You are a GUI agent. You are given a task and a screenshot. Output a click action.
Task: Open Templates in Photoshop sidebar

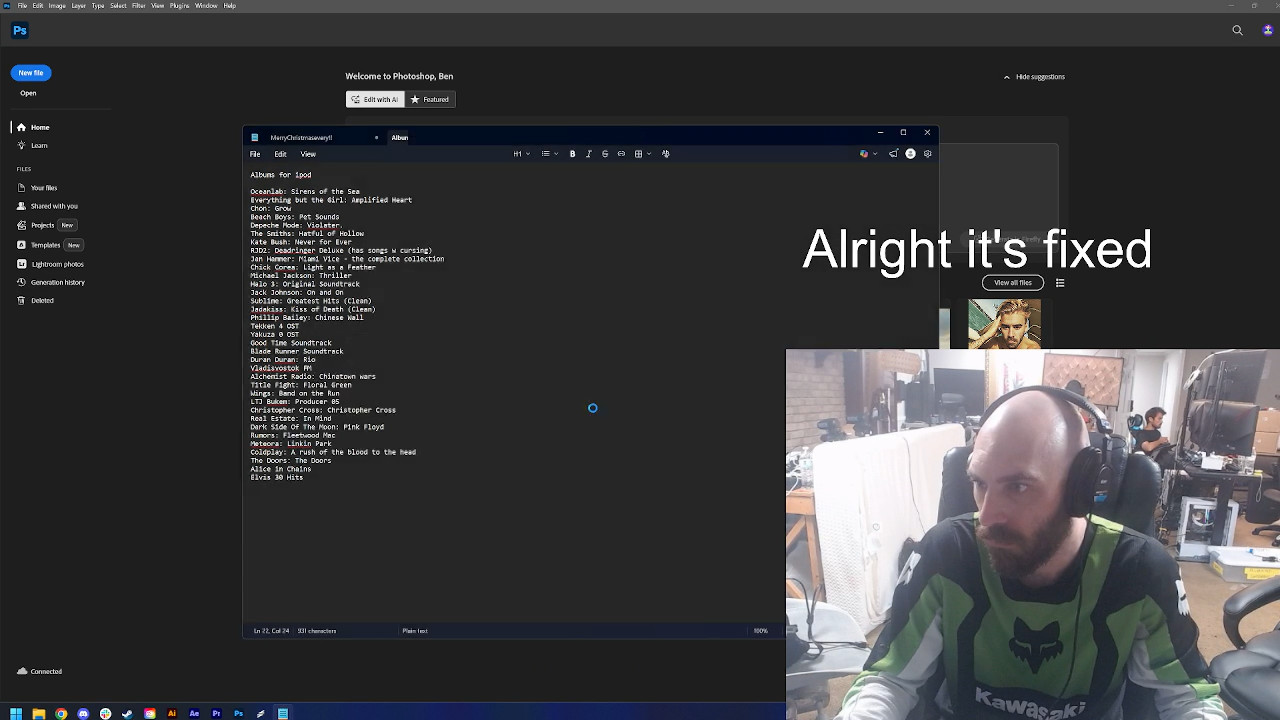click(x=39, y=245)
